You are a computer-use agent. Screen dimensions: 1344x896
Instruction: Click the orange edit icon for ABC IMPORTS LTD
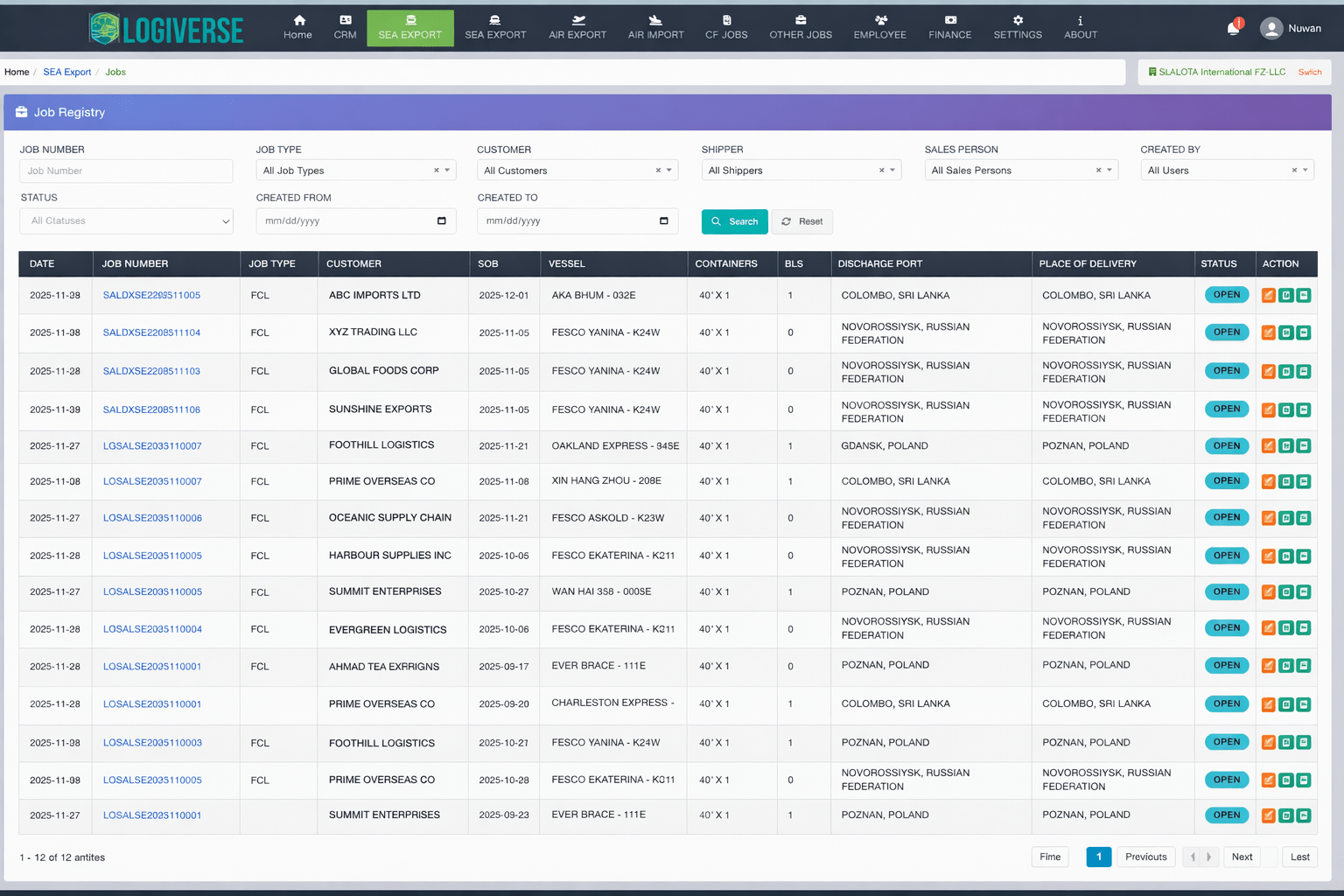pyautogui.click(x=1268, y=296)
